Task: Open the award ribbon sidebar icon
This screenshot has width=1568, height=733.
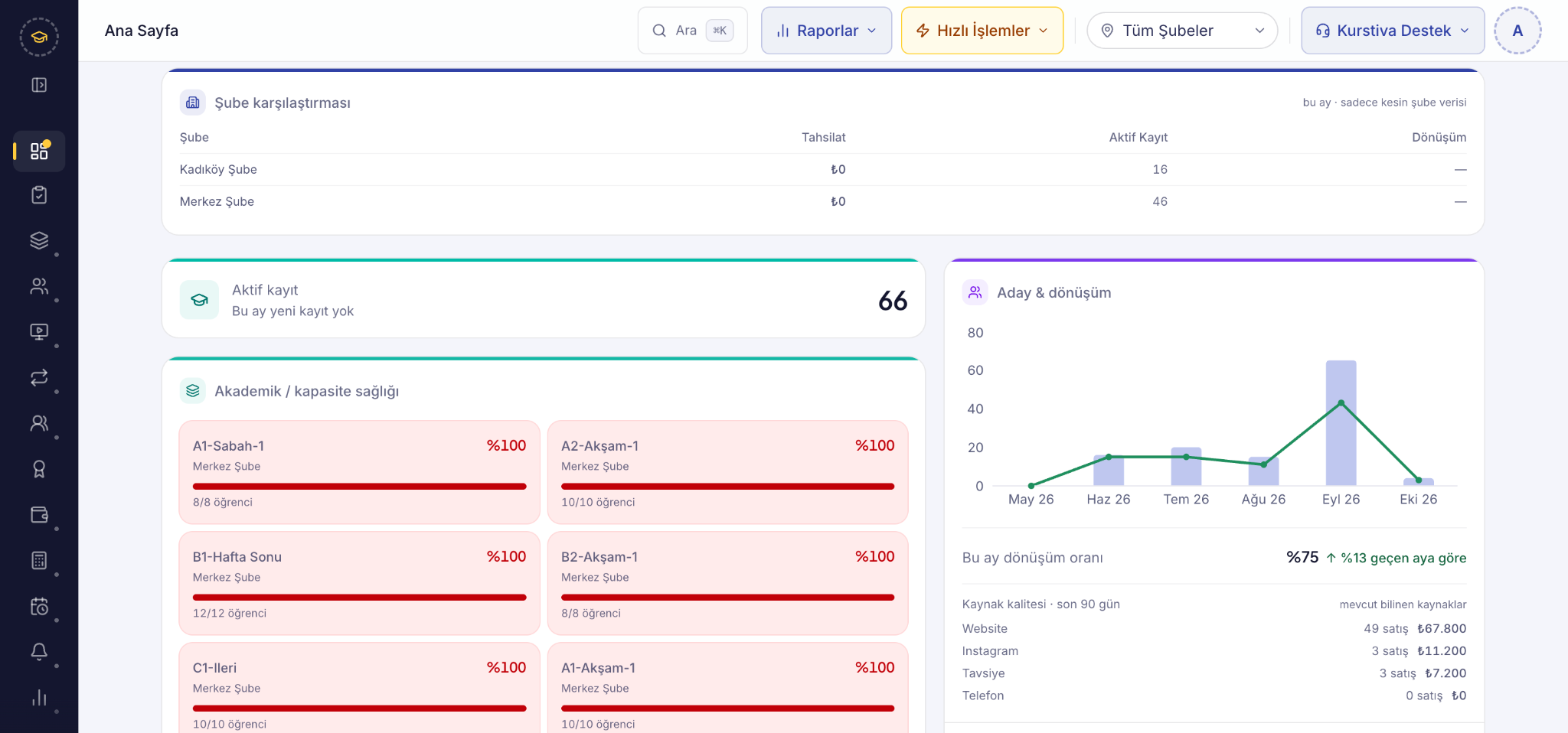Action: coord(39,469)
